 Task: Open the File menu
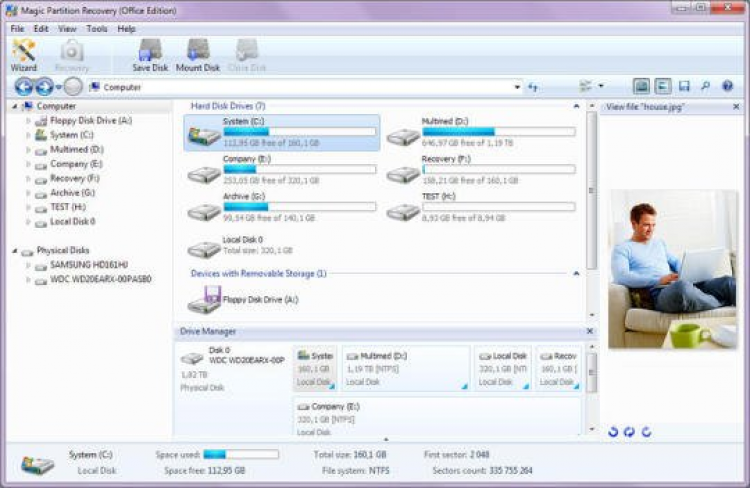click(17, 29)
